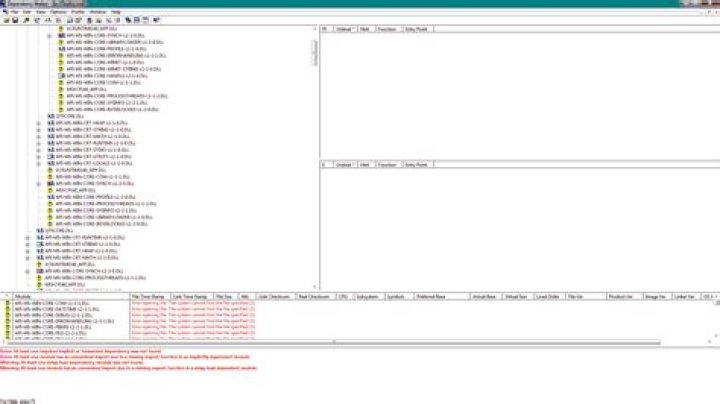Click the Save toolbar icon
Viewport: 720px width, 404px height.
[15, 21]
